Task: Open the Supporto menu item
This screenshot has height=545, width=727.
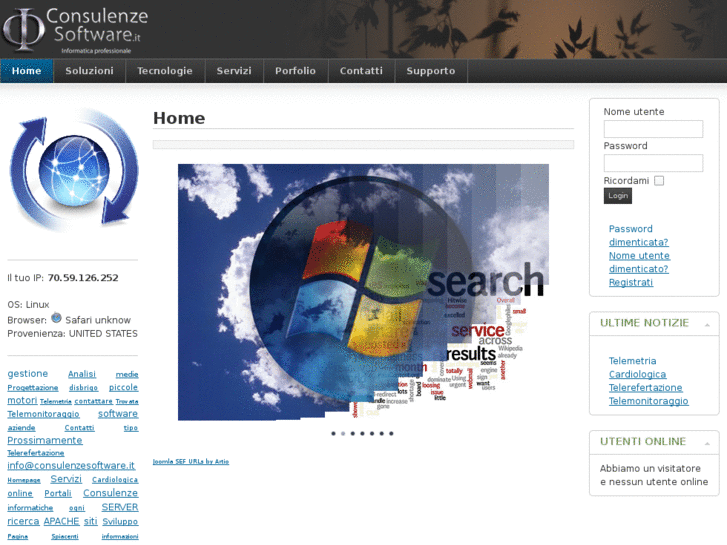Action: tap(431, 71)
